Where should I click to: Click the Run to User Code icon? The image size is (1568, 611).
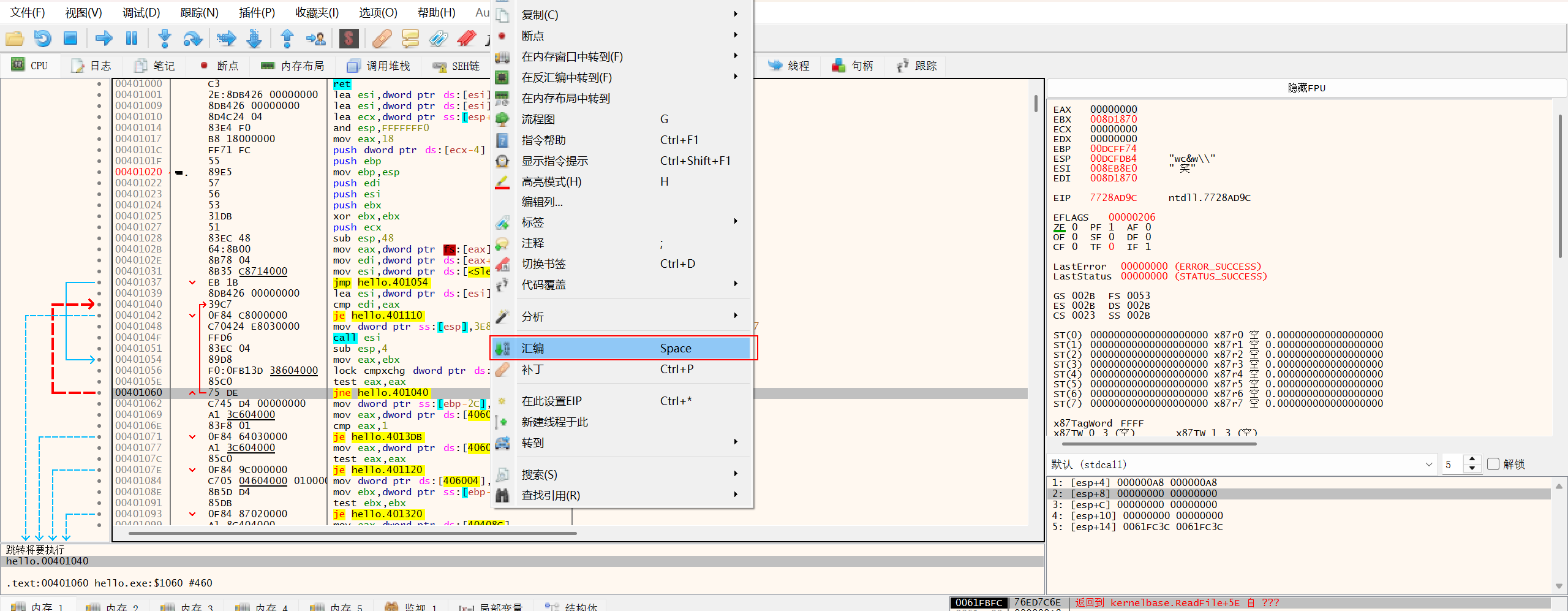[316, 39]
